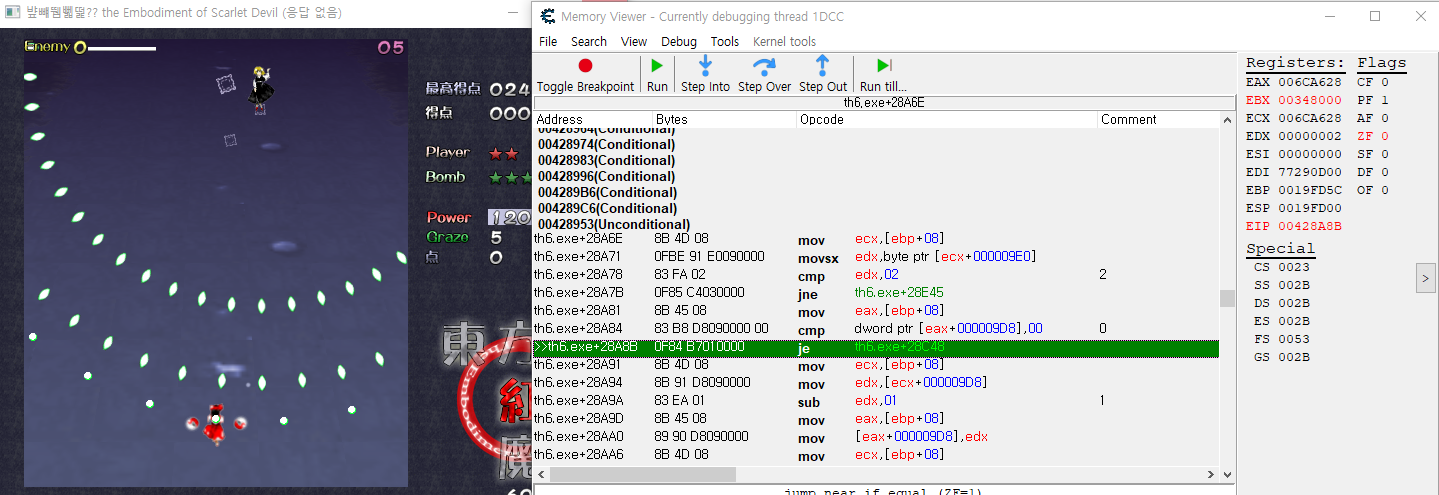1439x495 pixels.
Task: Select the sub edx,01 instruction row
Action: 876,401
